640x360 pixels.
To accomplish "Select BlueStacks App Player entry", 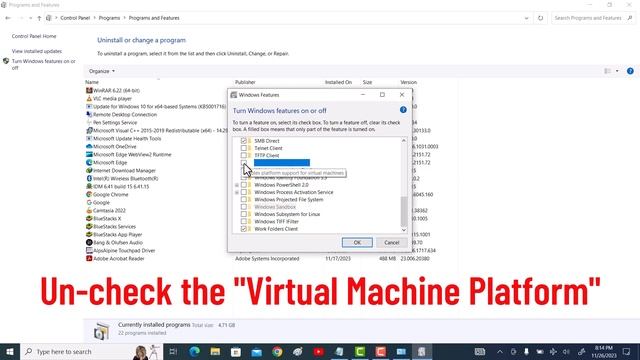I will [x=114, y=234].
